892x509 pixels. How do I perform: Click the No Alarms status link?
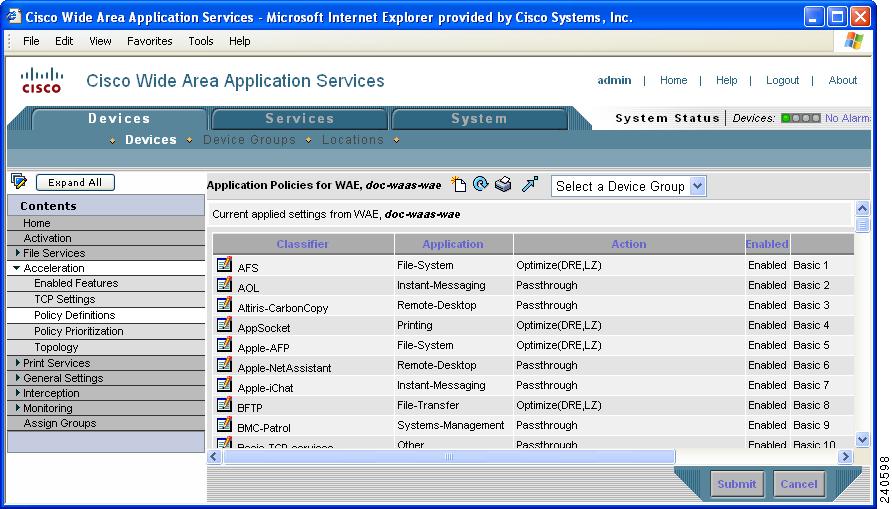coord(848,118)
